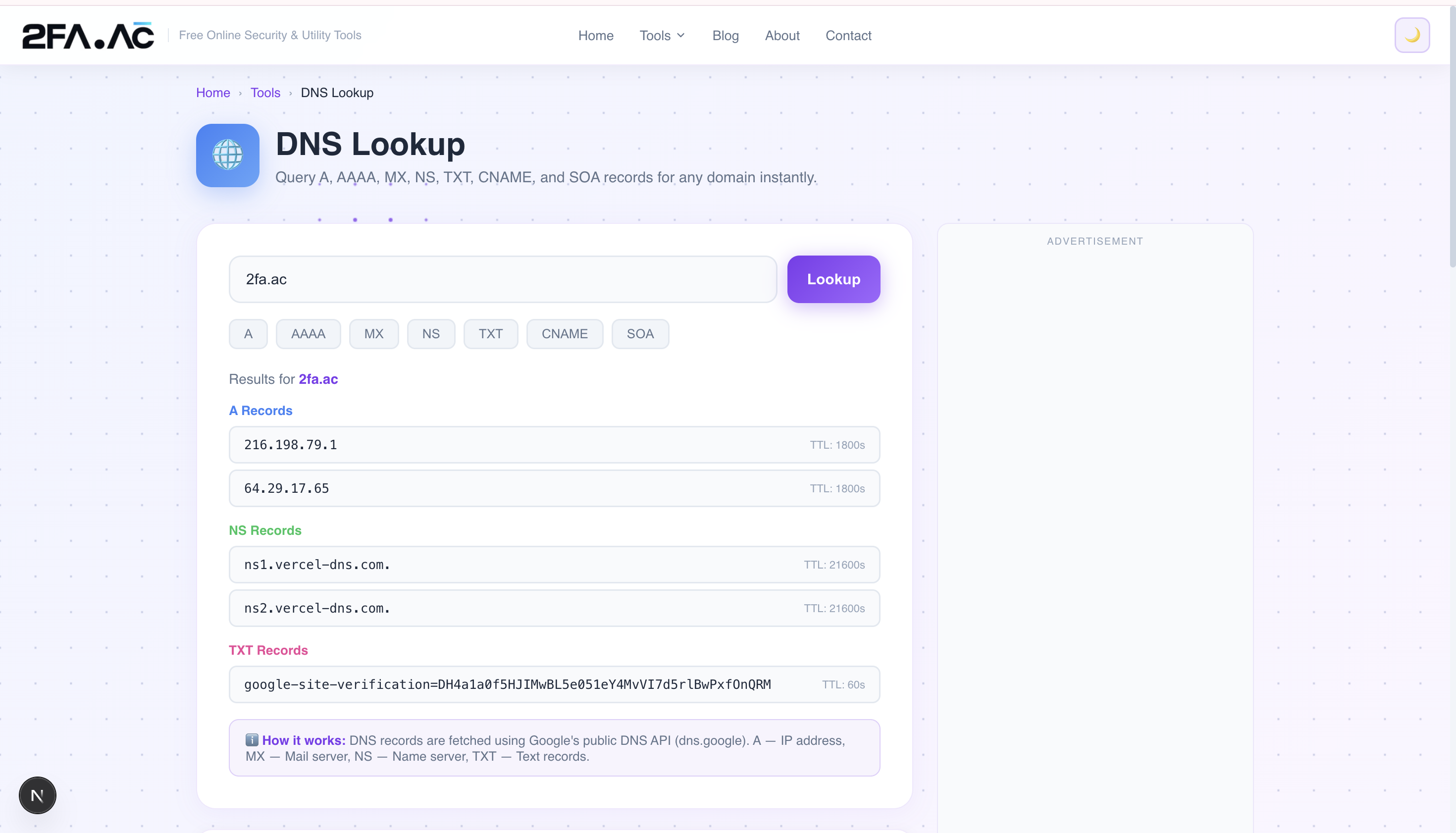Image resolution: width=1456 pixels, height=833 pixels.
Task: Click the 2fa.ac name in Results for
Action: point(318,379)
